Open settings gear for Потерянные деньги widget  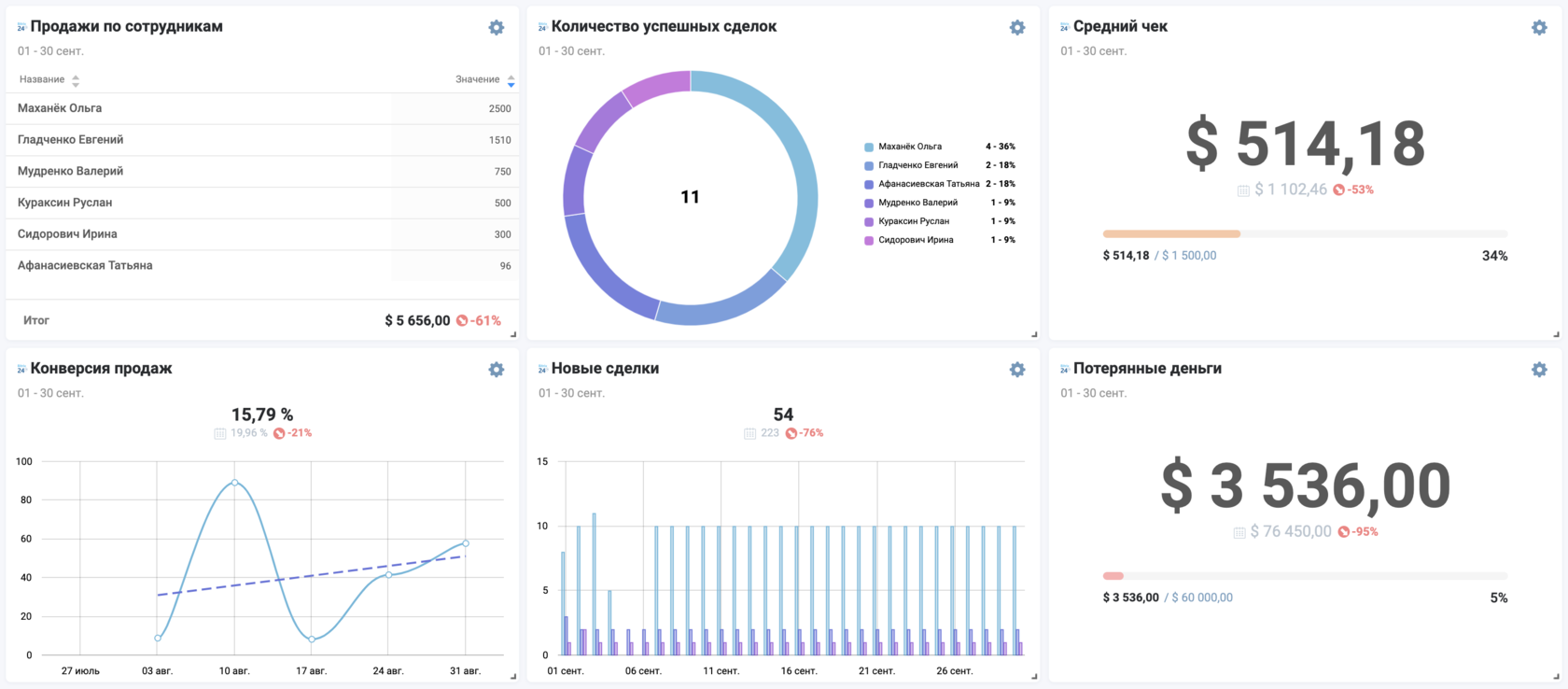1539,370
